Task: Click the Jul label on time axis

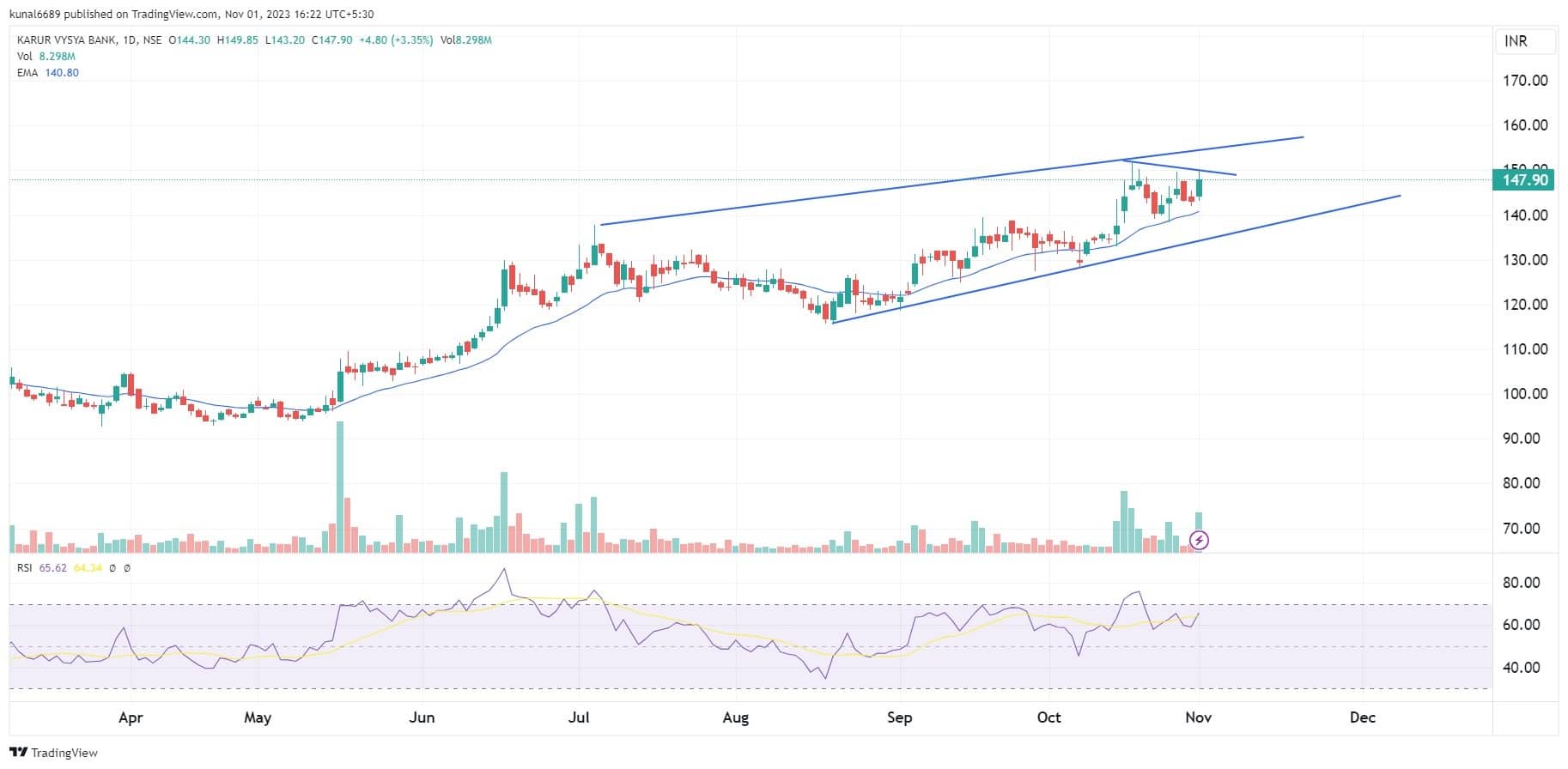Action: [579, 718]
